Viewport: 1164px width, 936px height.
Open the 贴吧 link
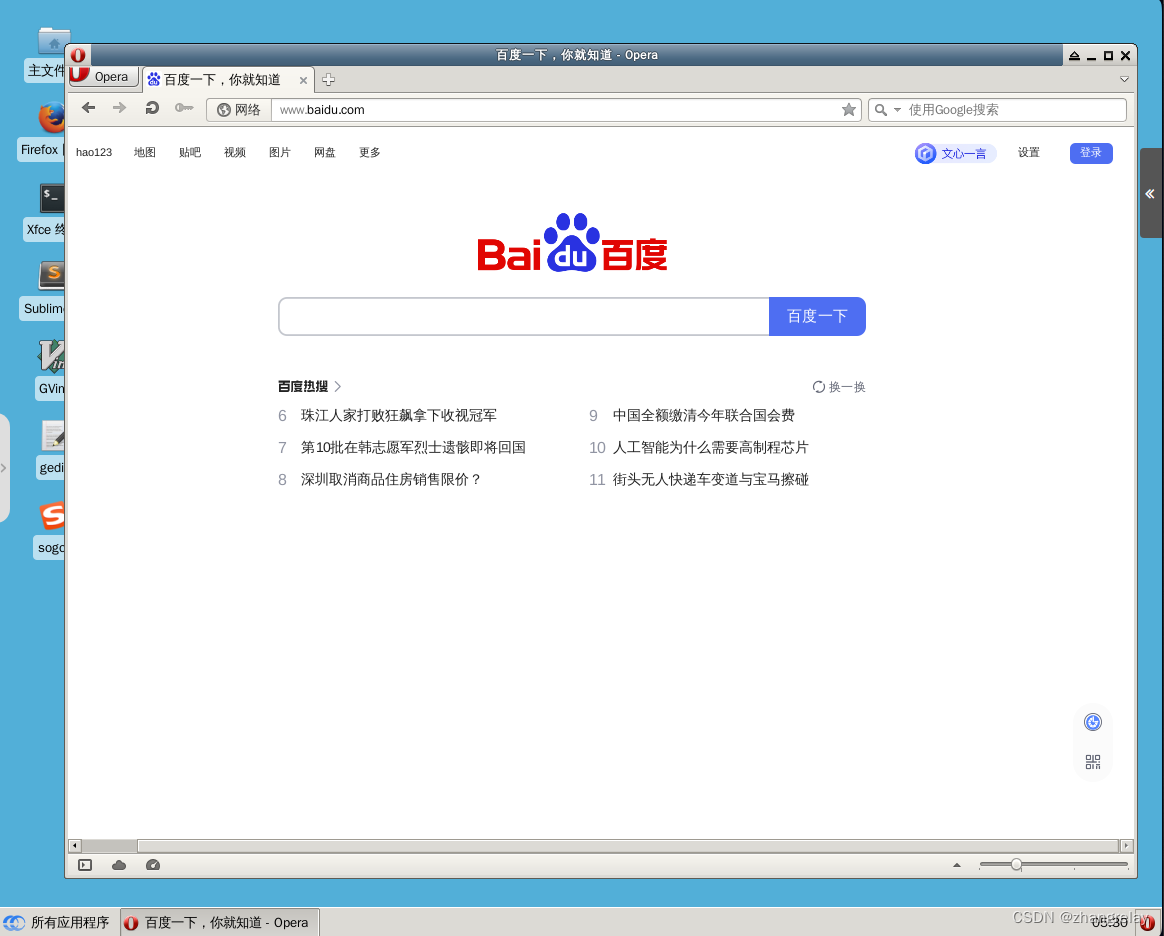pyautogui.click(x=190, y=152)
